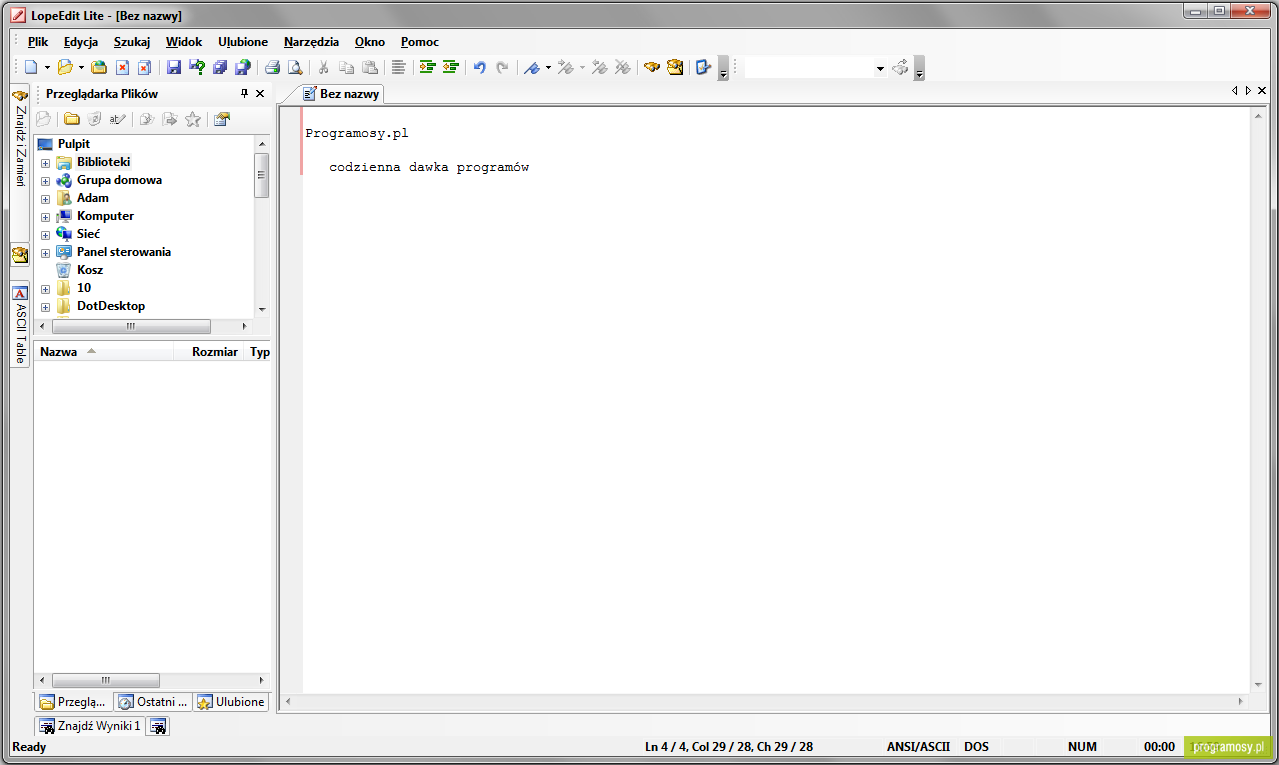Sort files by Rozmiar column

coord(209,352)
